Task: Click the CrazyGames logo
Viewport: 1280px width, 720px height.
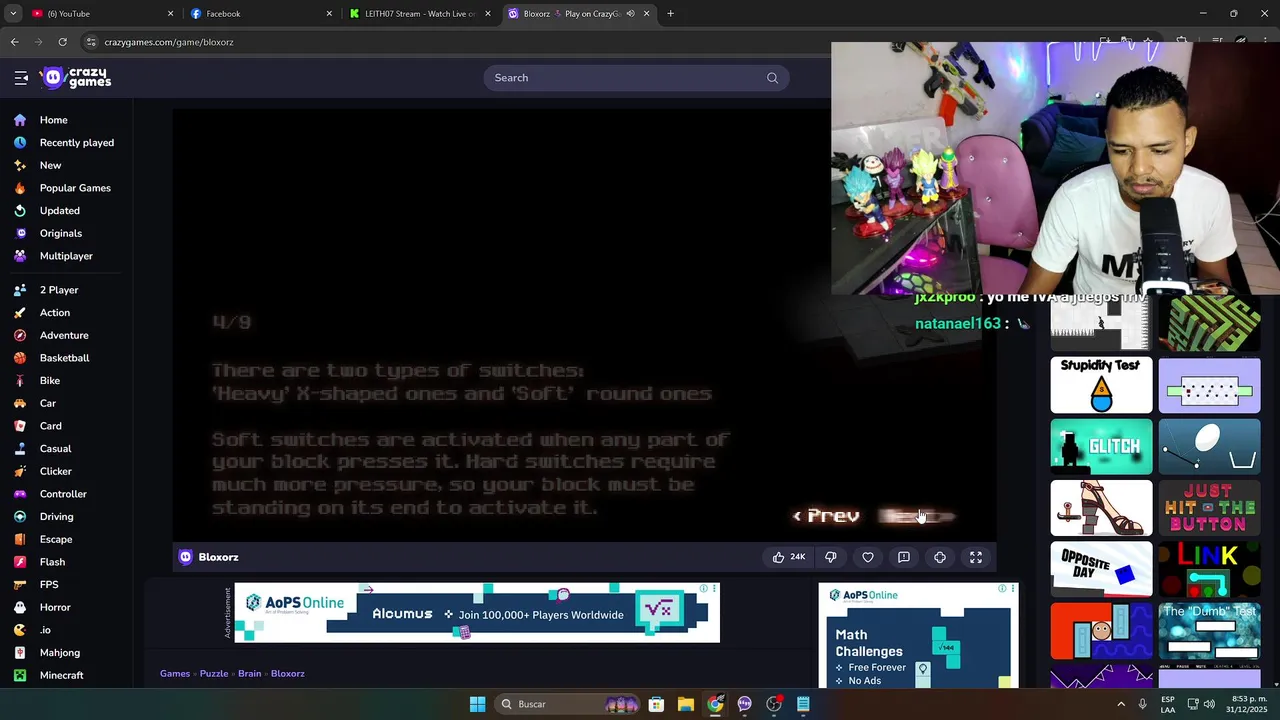Action: pyautogui.click(x=76, y=78)
